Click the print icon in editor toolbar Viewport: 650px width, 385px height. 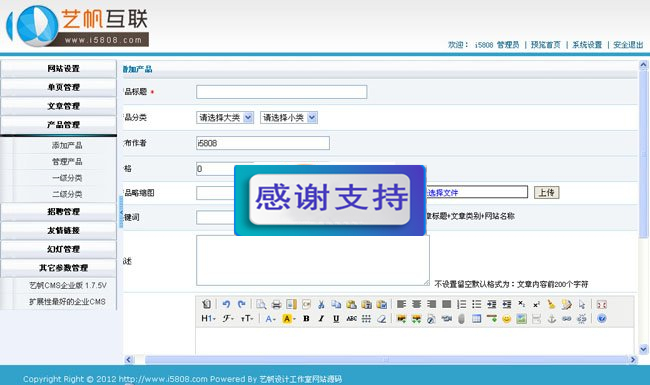tap(276, 305)
